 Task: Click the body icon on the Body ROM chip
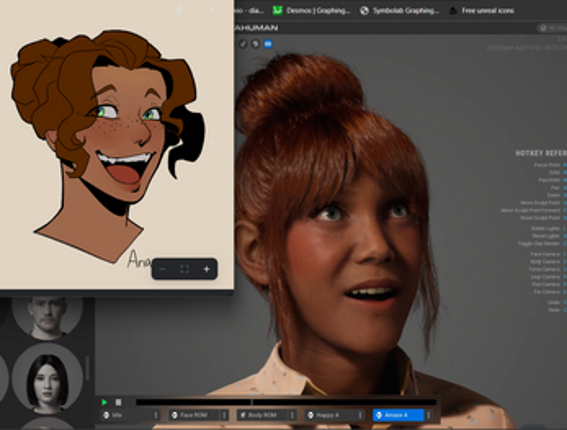coord(243,415)
